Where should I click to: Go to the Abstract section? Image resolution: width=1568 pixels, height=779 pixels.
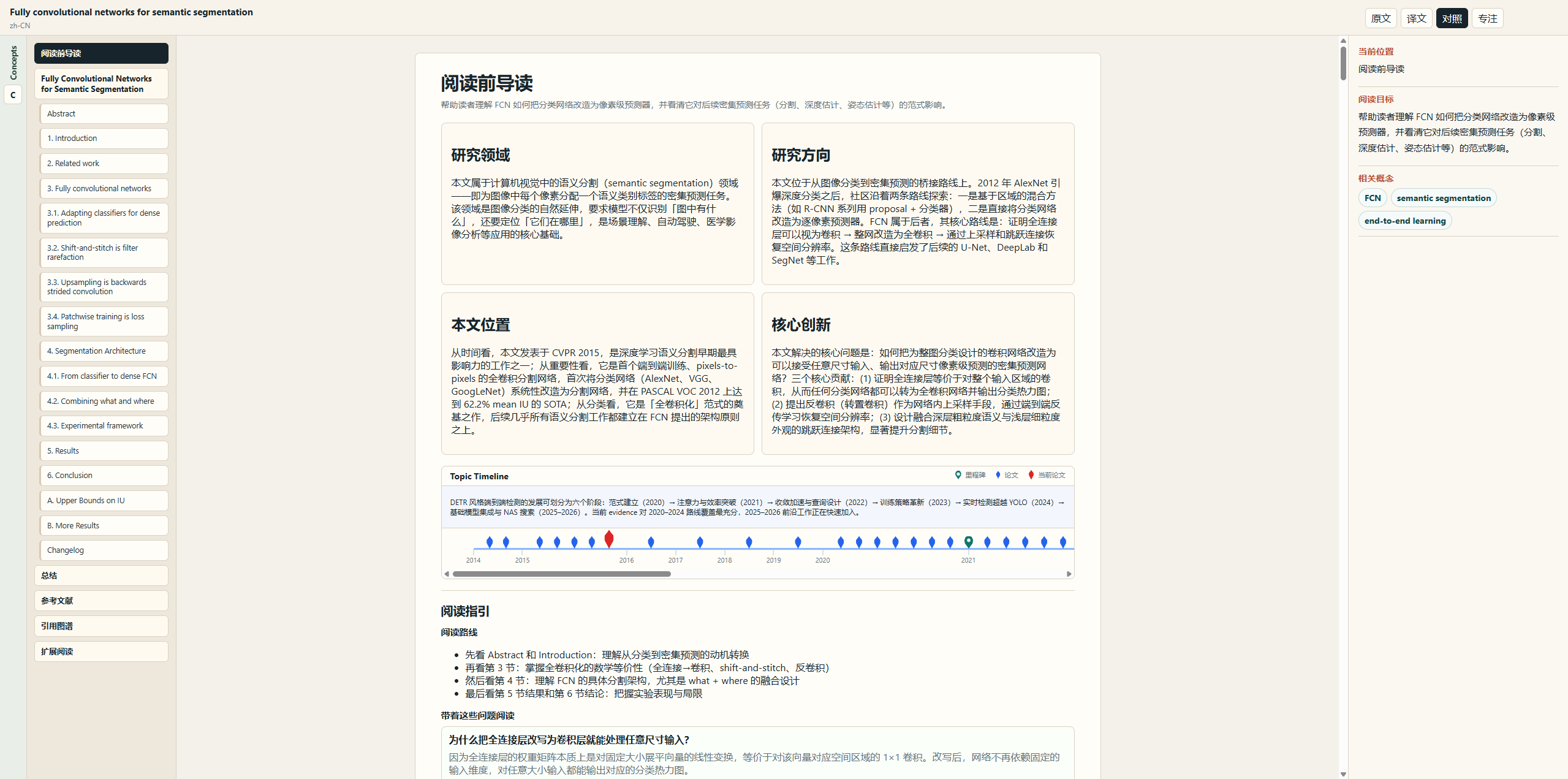tap(104, 114)
